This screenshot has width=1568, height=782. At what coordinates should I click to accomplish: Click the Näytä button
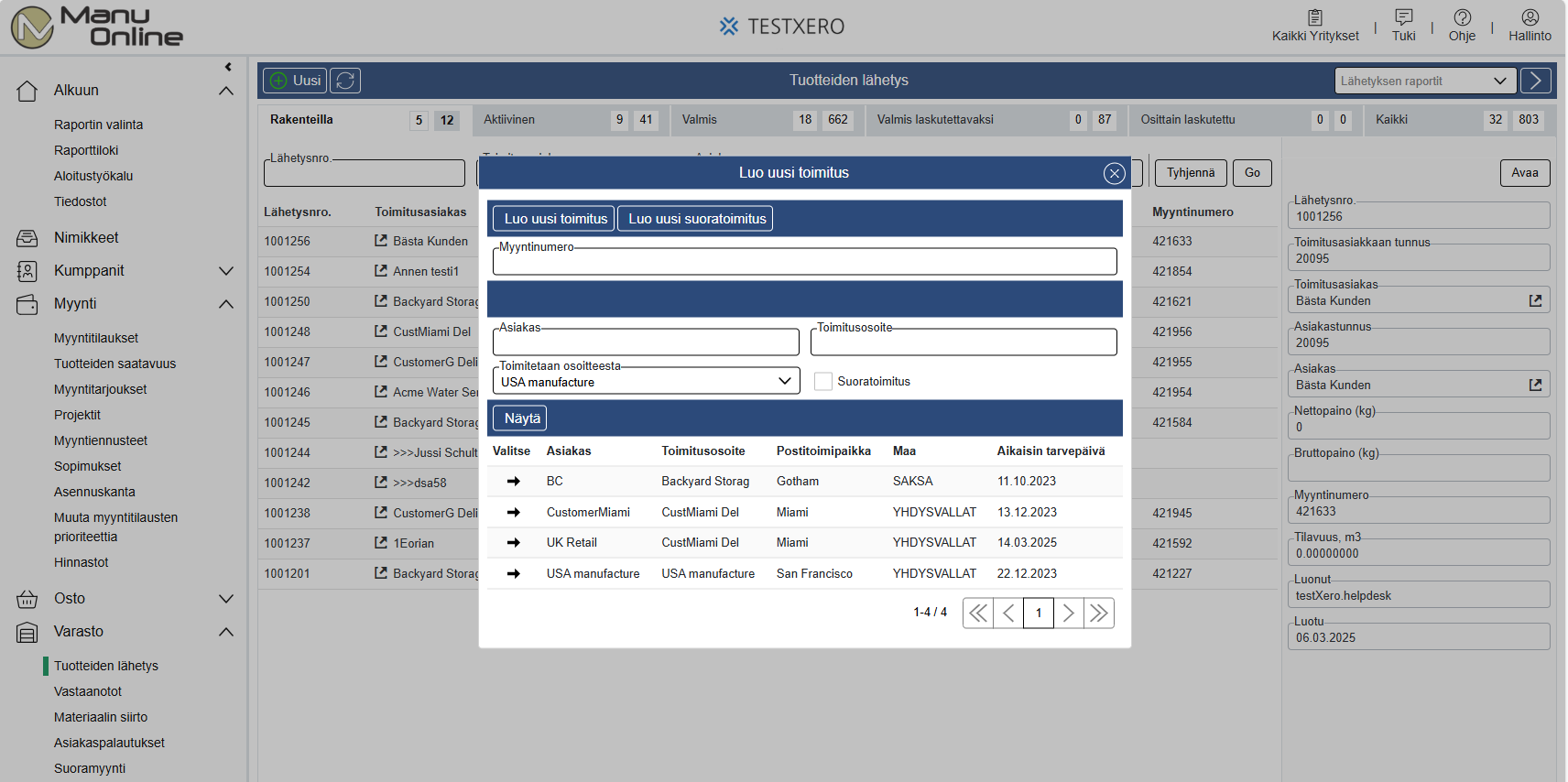520,418
